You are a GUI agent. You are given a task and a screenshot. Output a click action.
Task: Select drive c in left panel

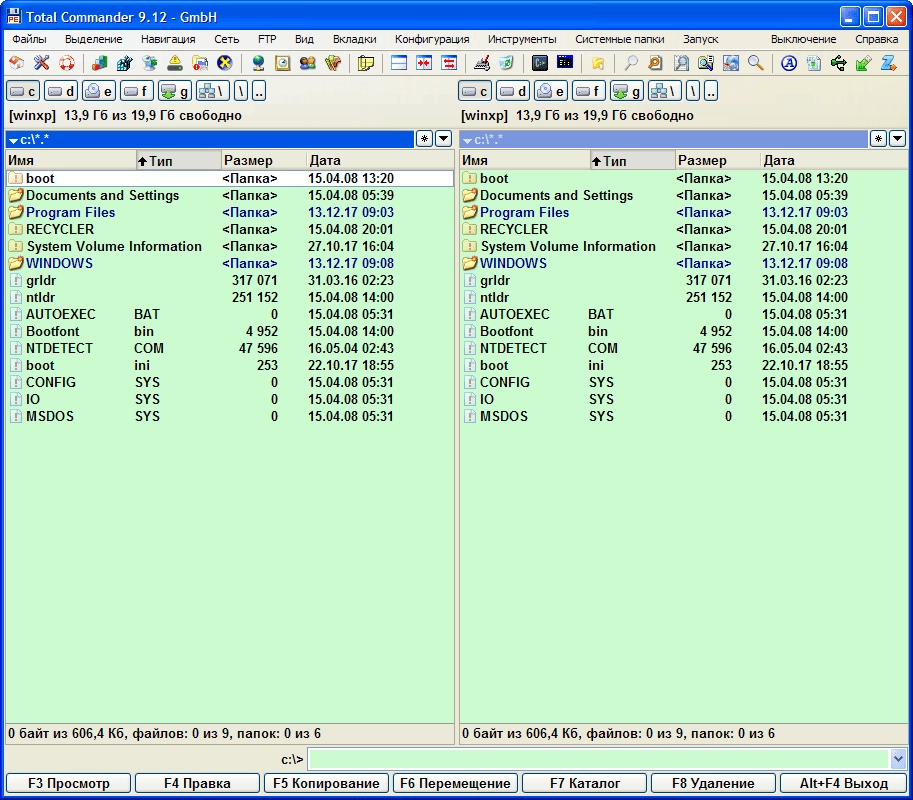pyautogui.click(x=23, y=91)
